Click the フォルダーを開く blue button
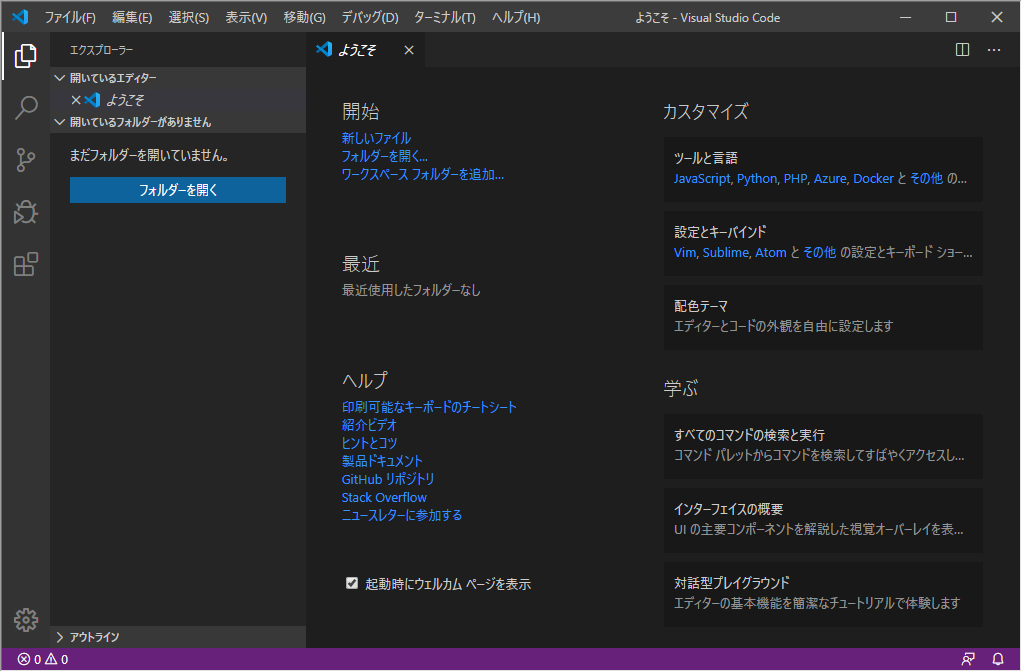The width and height of the screenshot is (1022, 672). pyautogui.click(x=178, y=190)
